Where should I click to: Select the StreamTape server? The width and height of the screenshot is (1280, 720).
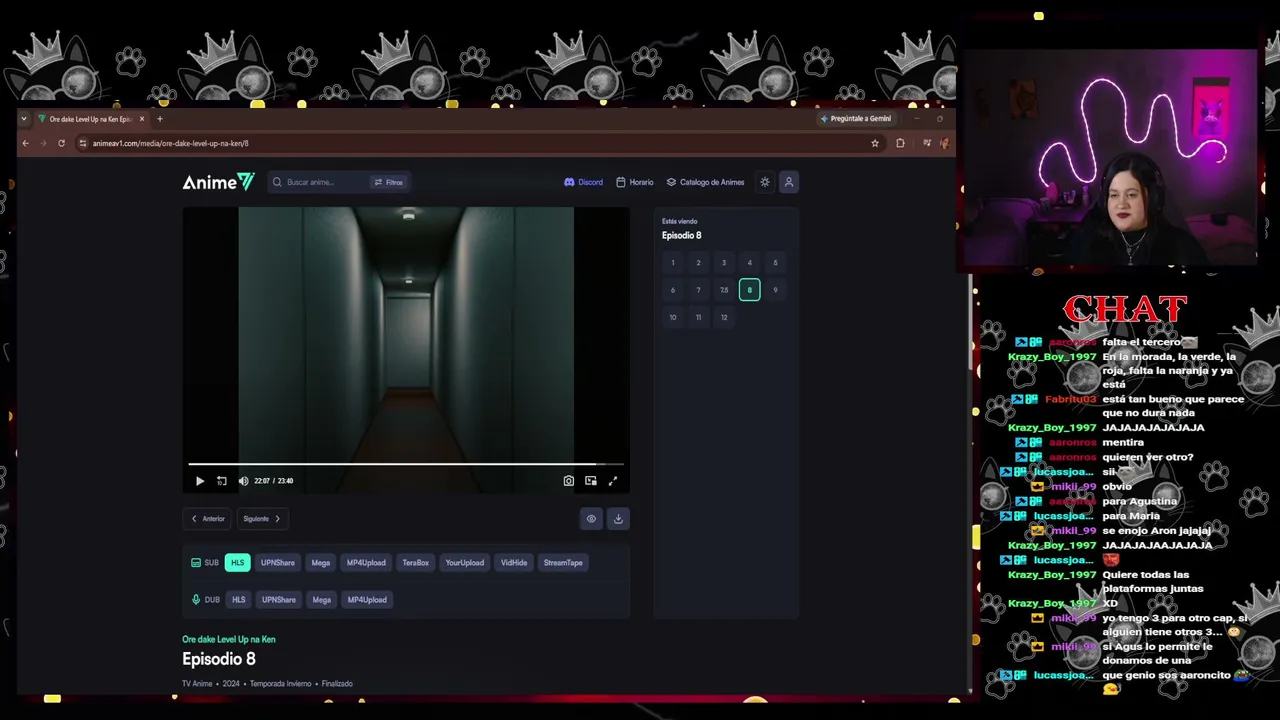[x=563, y=563]
